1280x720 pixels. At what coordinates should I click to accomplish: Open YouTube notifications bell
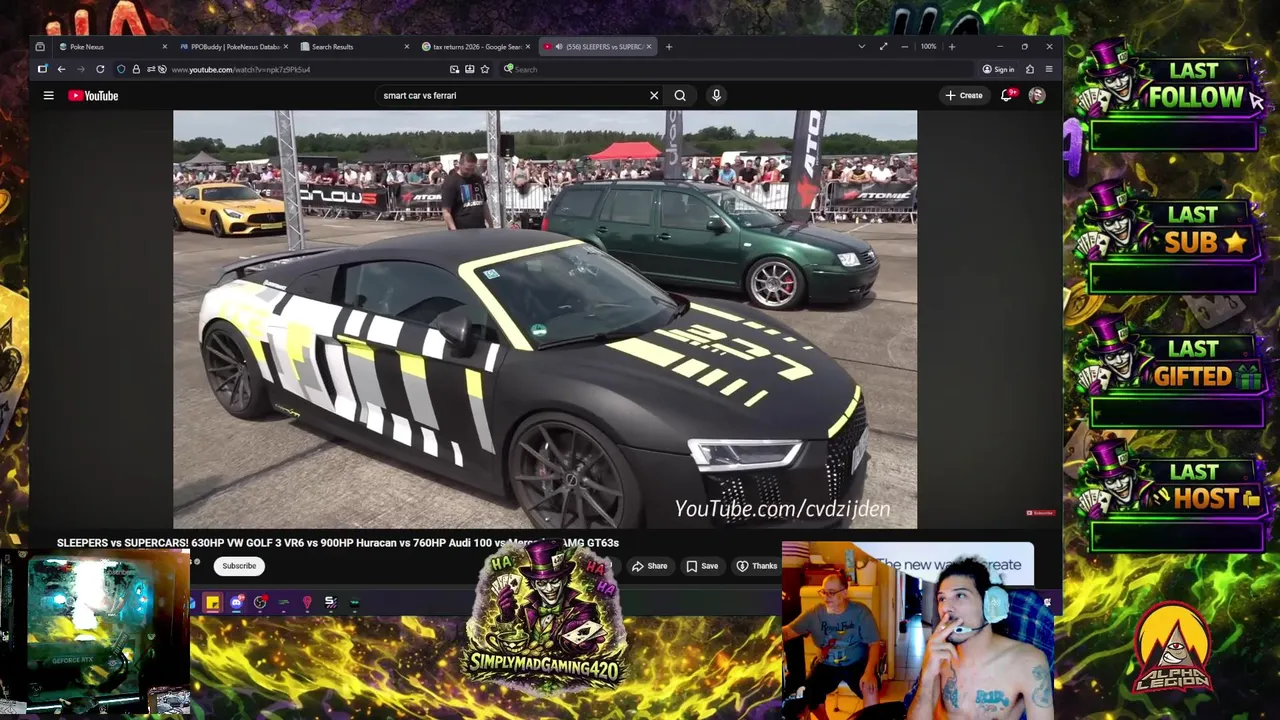pos(1007,95)
